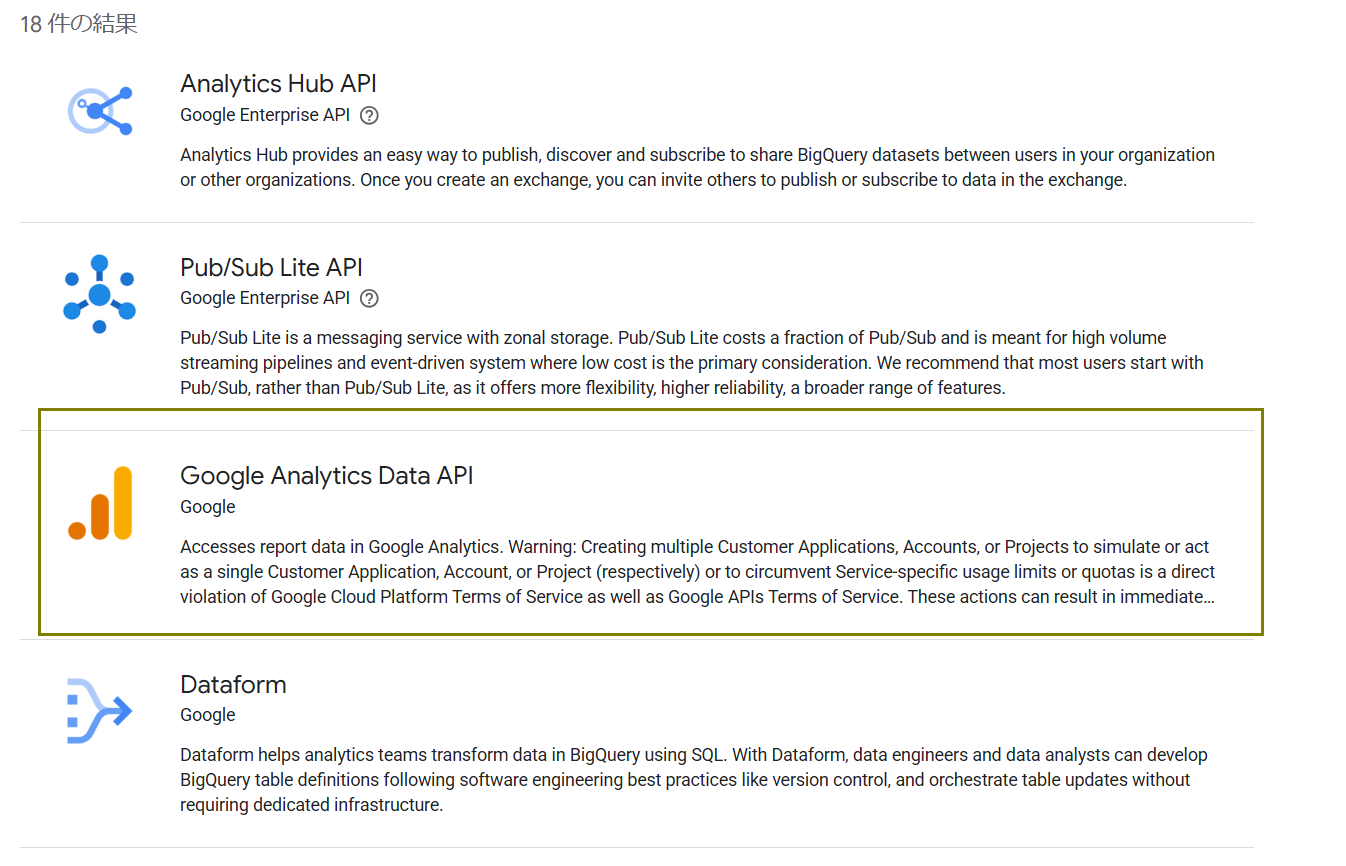
Task: Click the Google Analytics Data API description
Action: point(697,572)
